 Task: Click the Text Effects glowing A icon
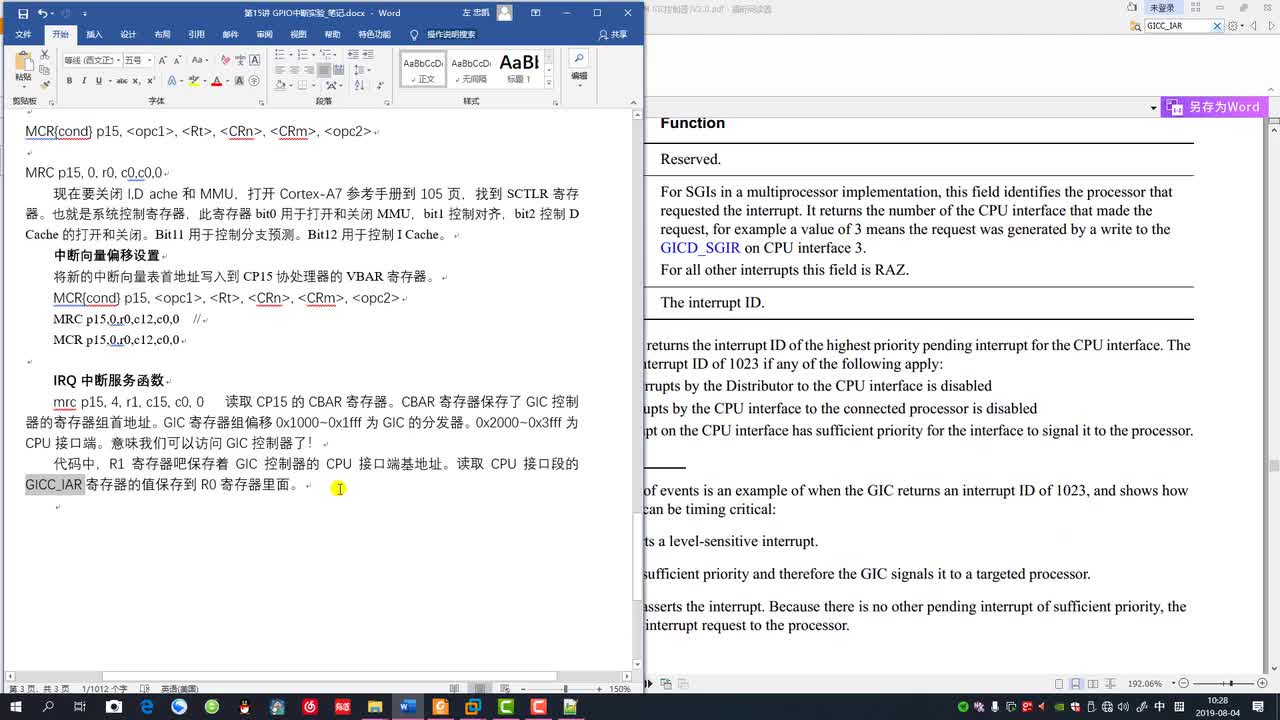[x=172, y=81]
